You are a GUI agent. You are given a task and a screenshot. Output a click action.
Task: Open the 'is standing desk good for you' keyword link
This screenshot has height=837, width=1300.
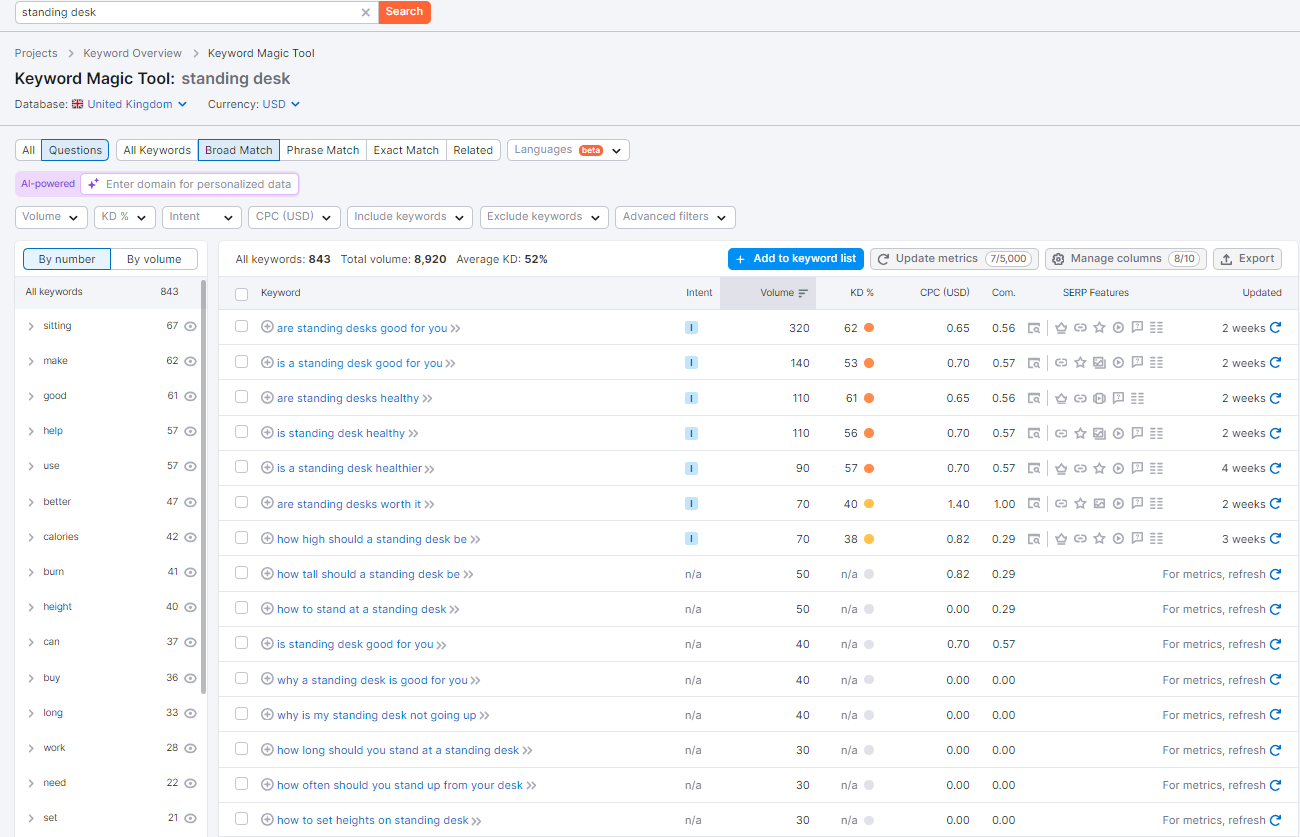(x=355, y=645)
